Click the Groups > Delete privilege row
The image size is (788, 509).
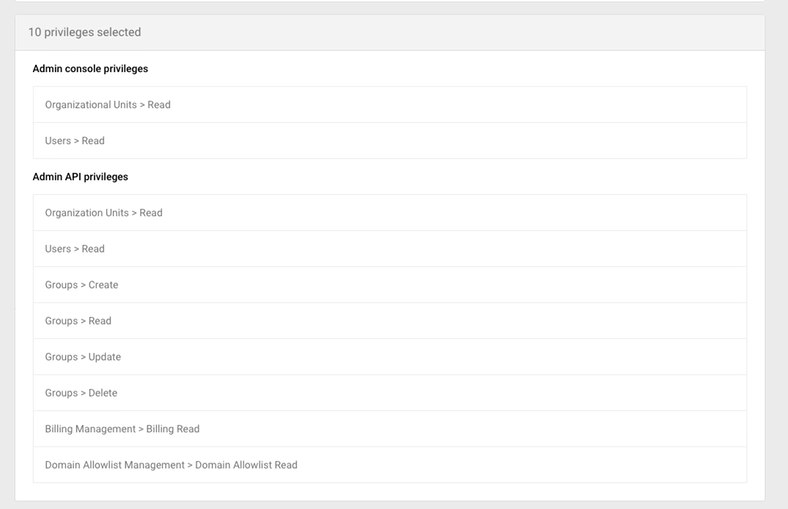pos(81,393)
